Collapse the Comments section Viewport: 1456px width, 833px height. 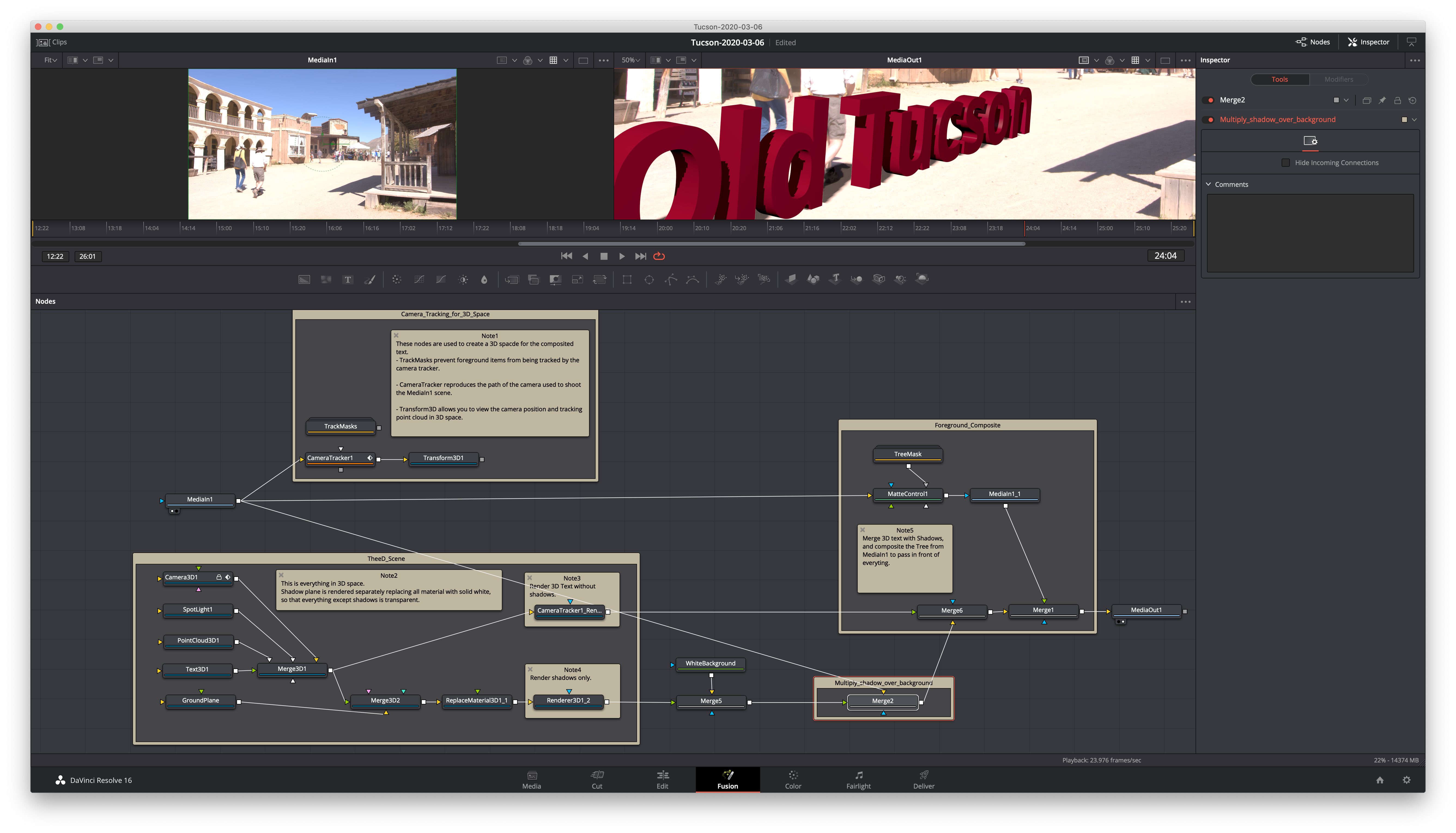(1208, 185)
